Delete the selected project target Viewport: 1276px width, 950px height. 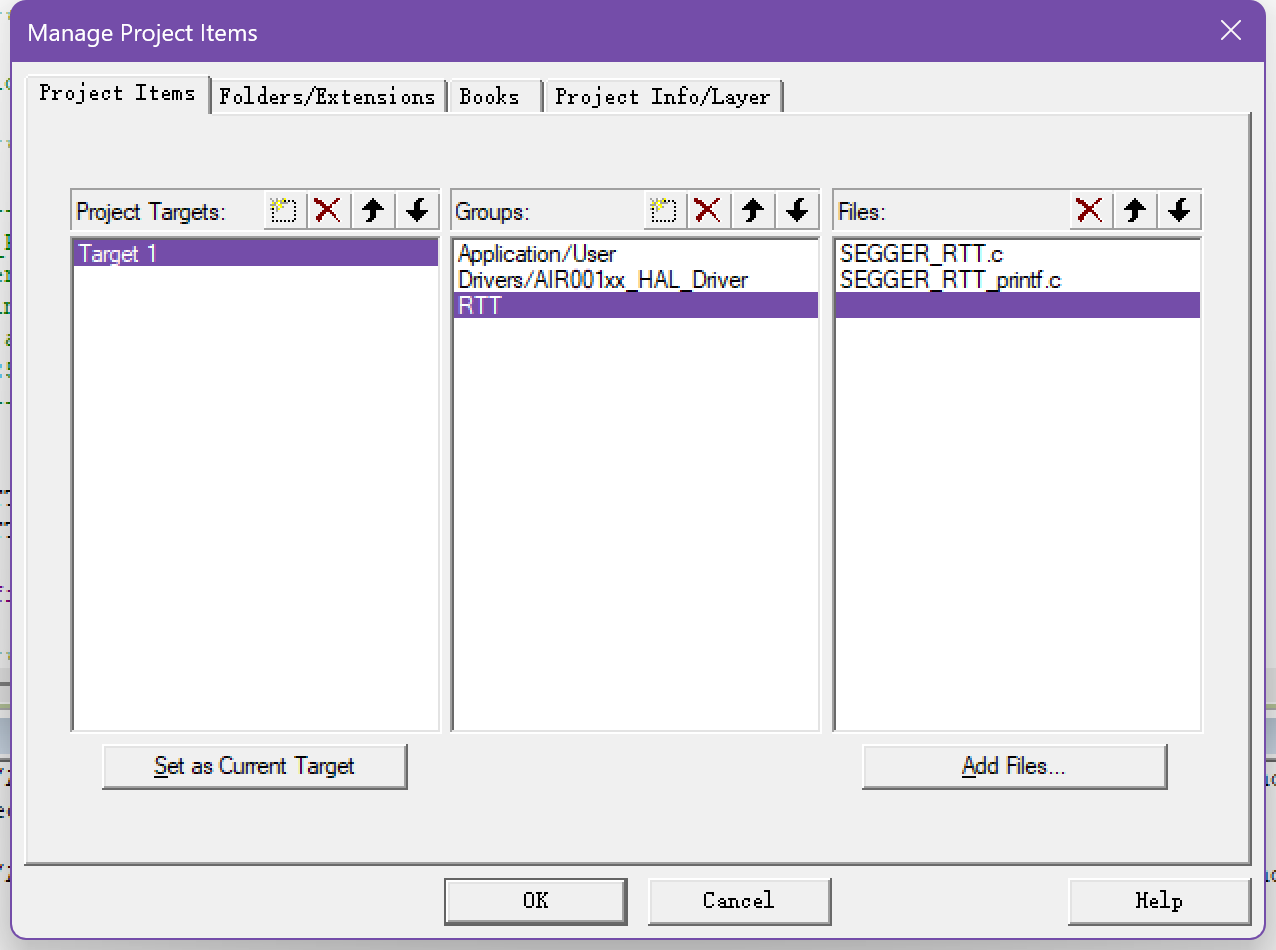(x=328, y=211)
